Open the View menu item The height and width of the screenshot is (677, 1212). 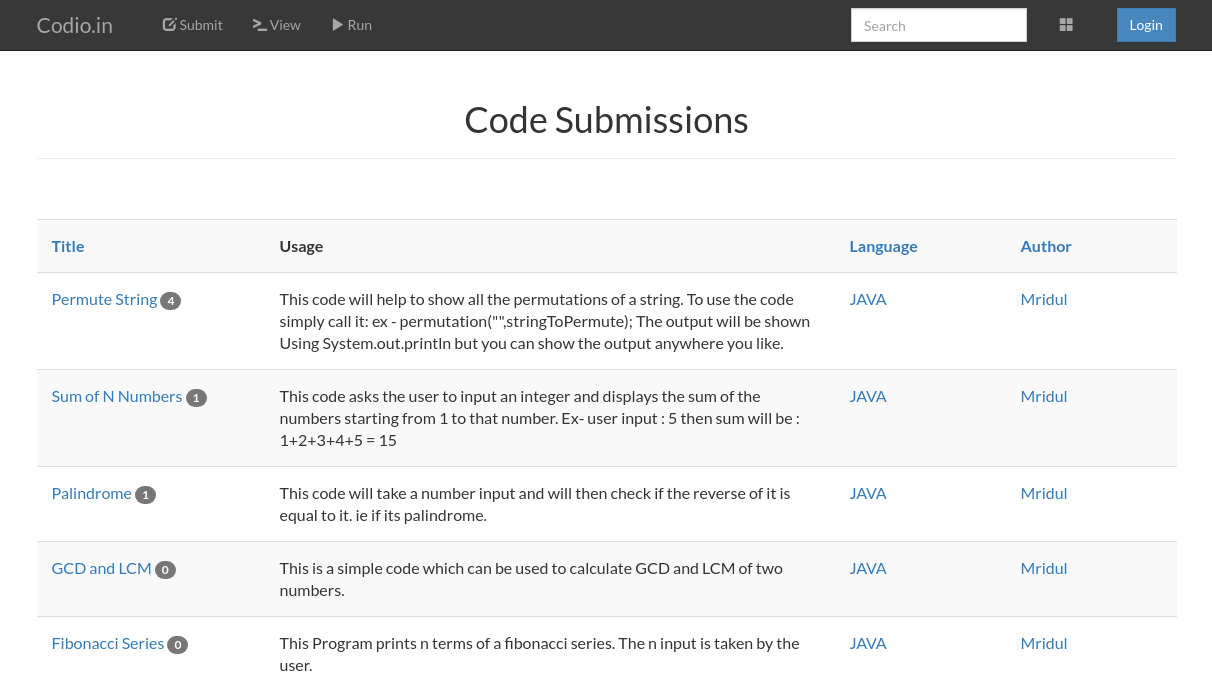point(277,25)
